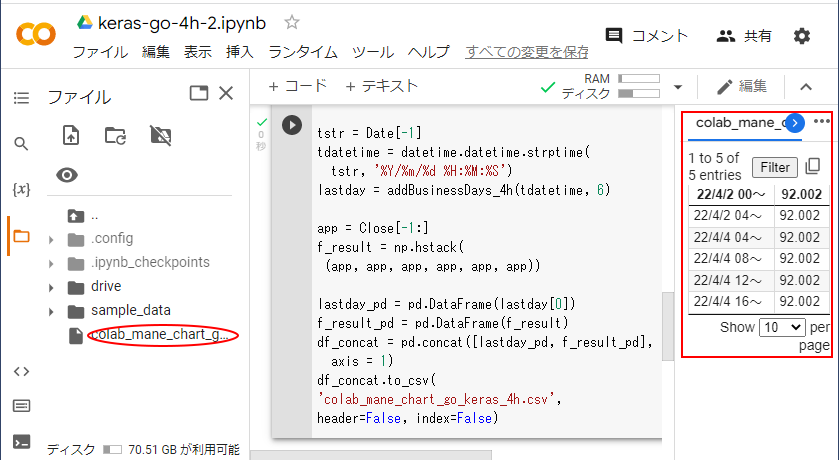Open colab_mane_chart_g... csv file

click(159, 335)
